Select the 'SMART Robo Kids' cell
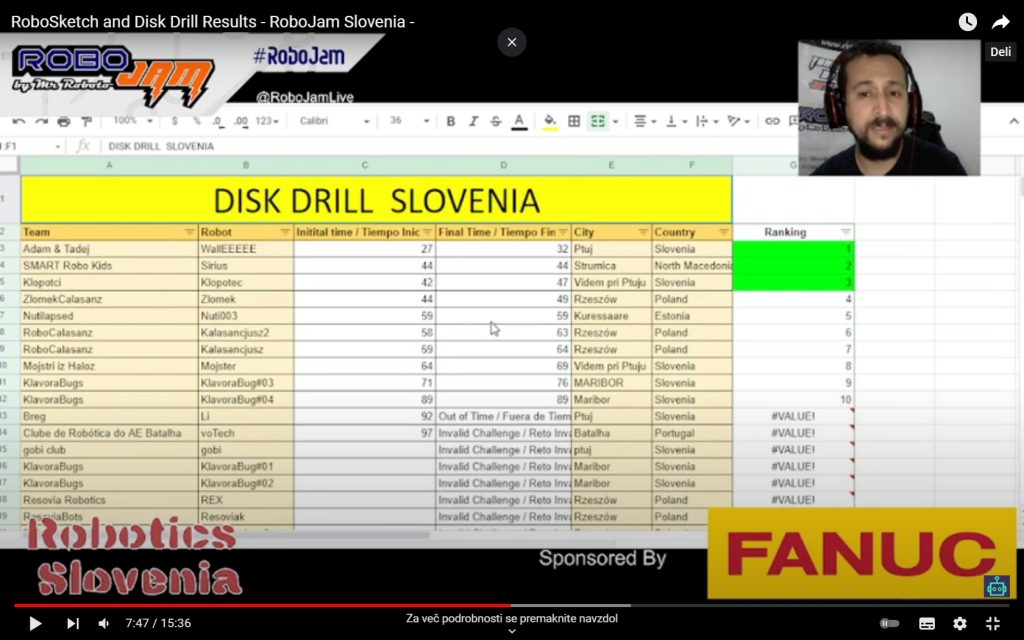The height and width of the screenshot is (640, 1024). pos(109,266)
